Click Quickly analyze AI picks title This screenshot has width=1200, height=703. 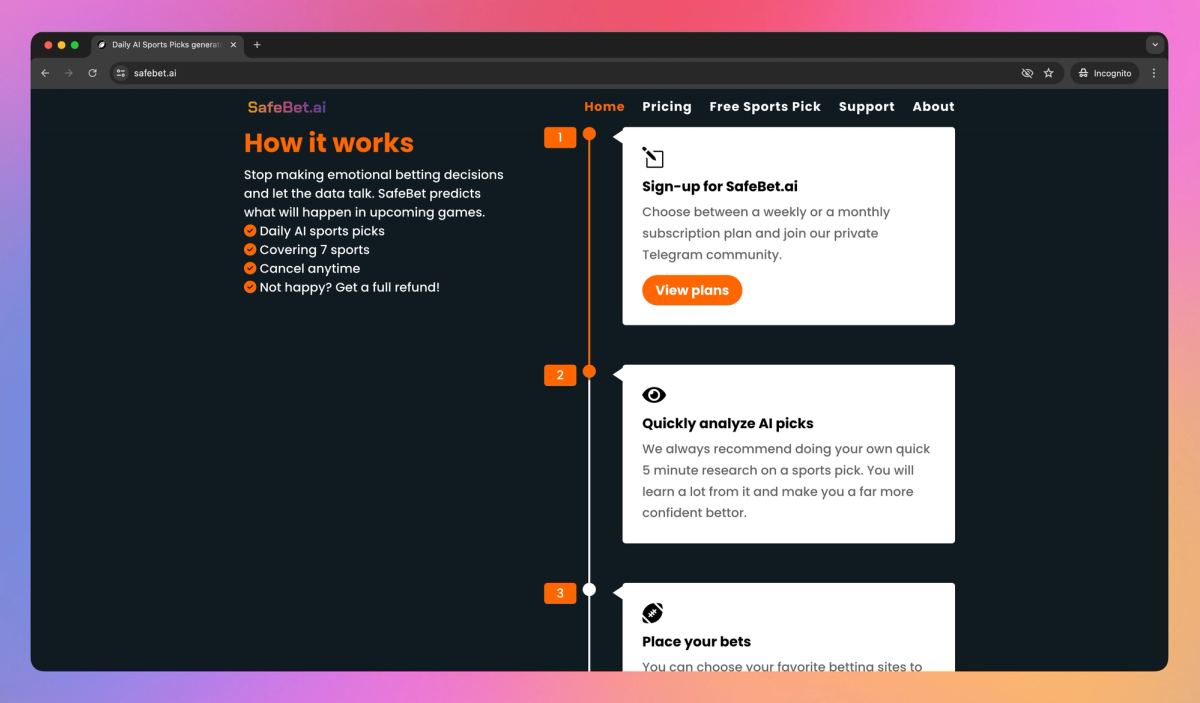click(x=728, y=423)
